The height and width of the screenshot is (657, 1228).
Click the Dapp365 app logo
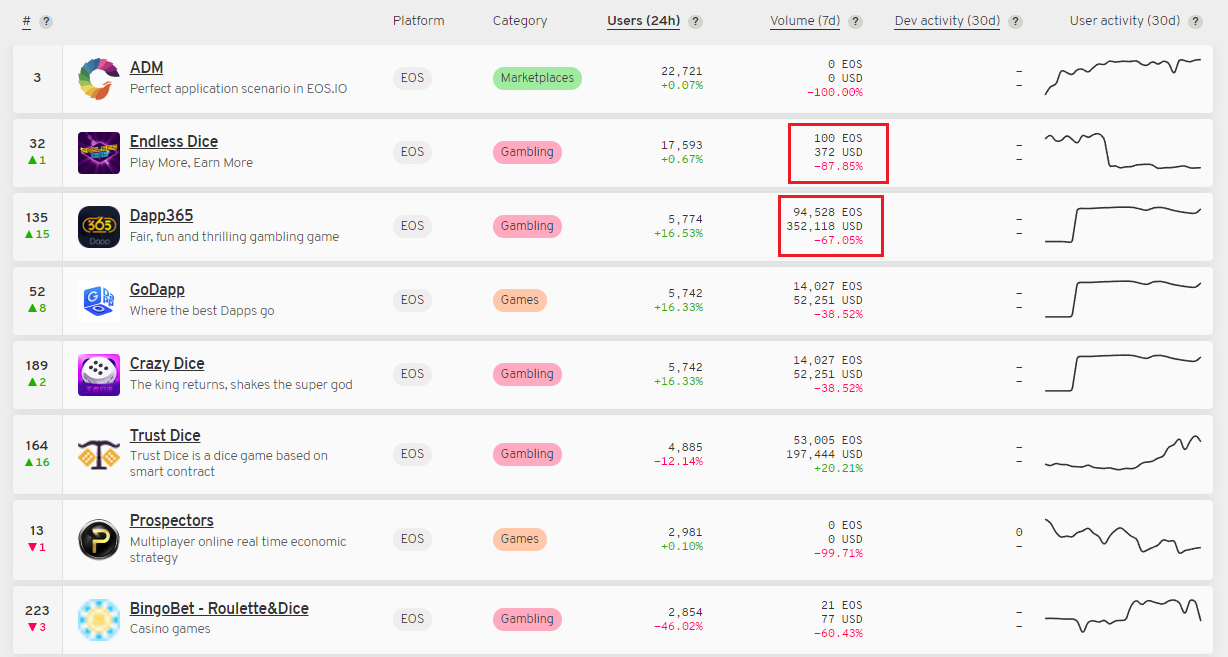[99, 227]
